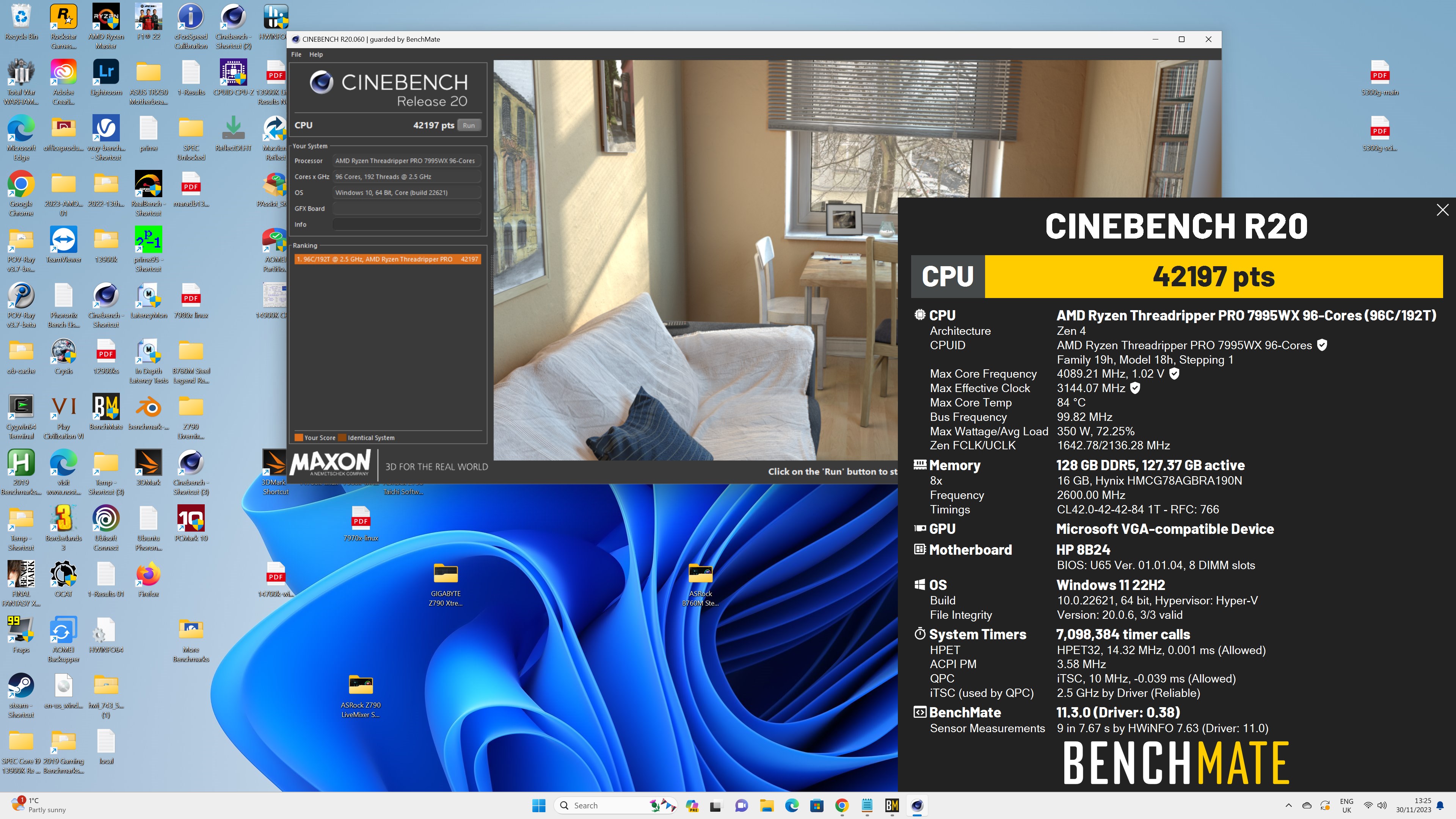Select the Cygwin64 Terminal icon
The image size is (1456, 819).
[x=21, y=417]
